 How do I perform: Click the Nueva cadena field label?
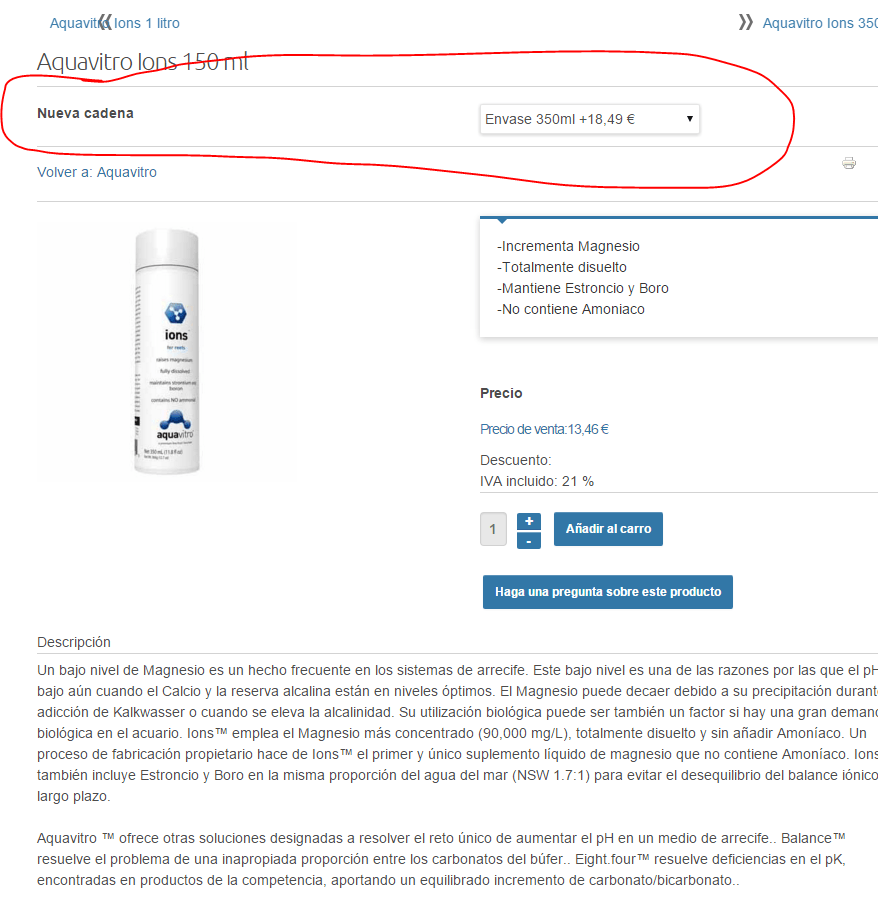[85, 113]
